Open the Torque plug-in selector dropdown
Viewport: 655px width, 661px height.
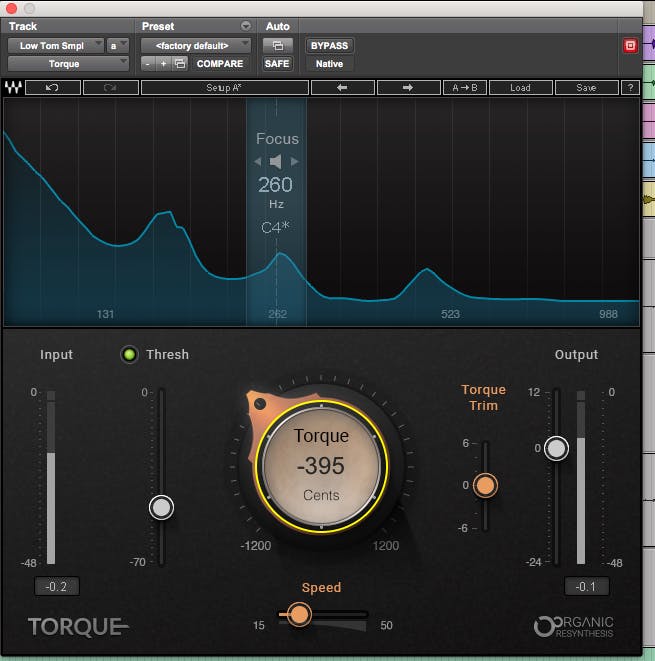(x=69, y=64)
